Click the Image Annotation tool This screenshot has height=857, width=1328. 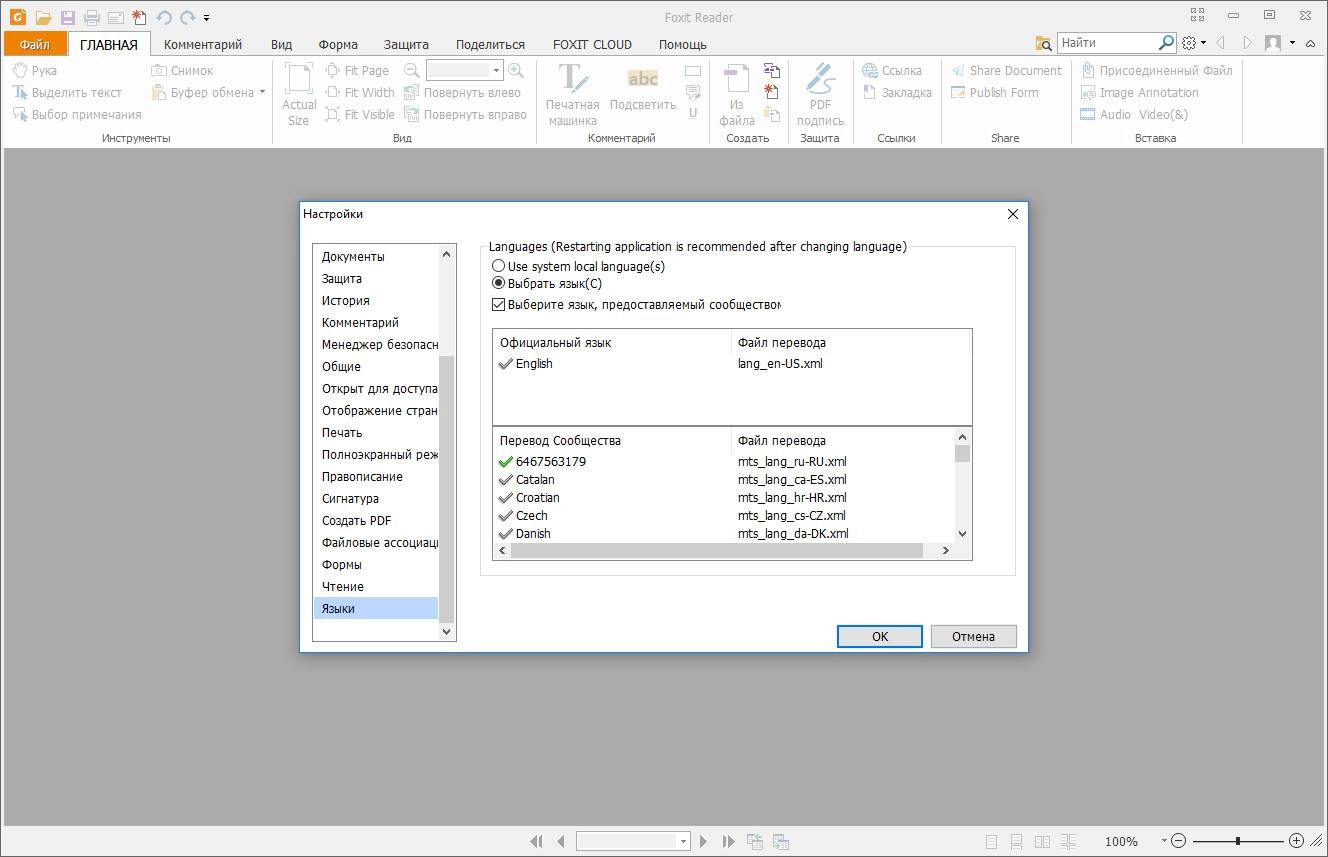click(x=1139, y=92)
